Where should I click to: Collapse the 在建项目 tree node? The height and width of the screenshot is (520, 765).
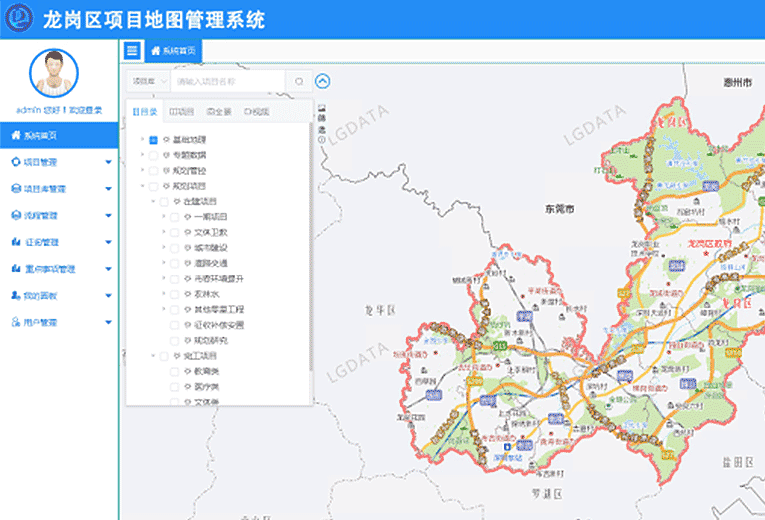point(152,201)
